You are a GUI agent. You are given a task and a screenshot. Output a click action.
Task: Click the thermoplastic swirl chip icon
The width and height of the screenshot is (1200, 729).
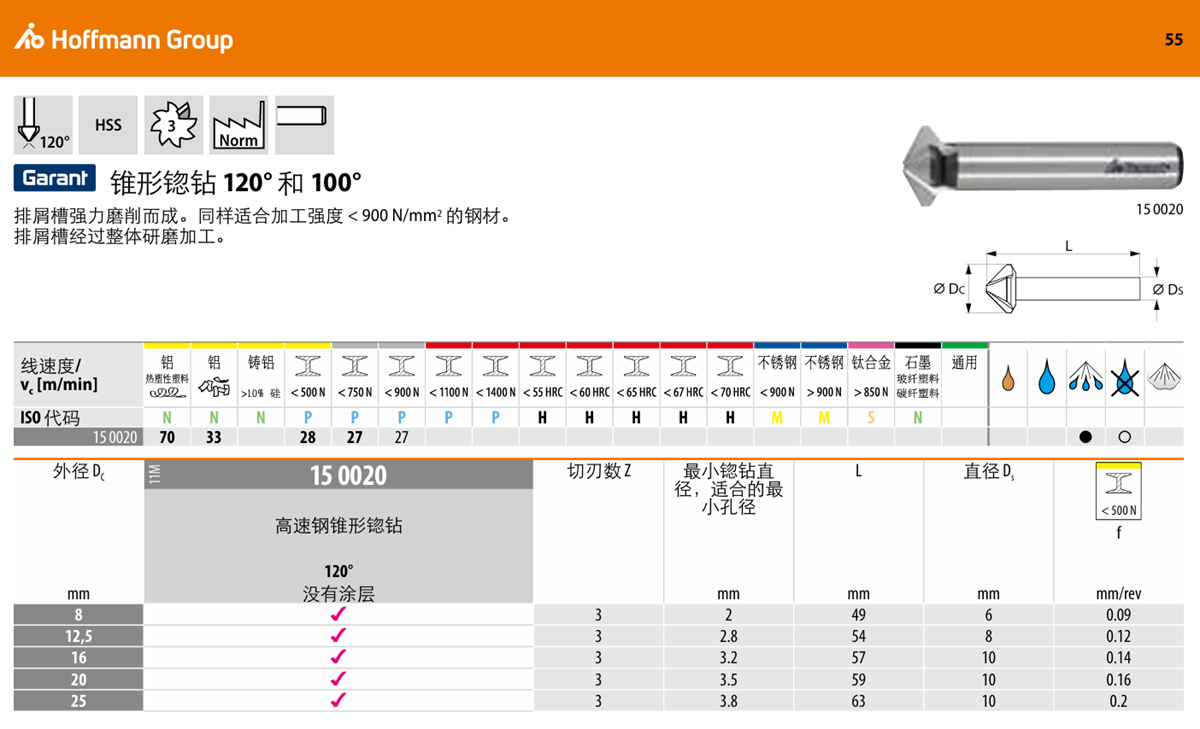[x=167, y=395]
